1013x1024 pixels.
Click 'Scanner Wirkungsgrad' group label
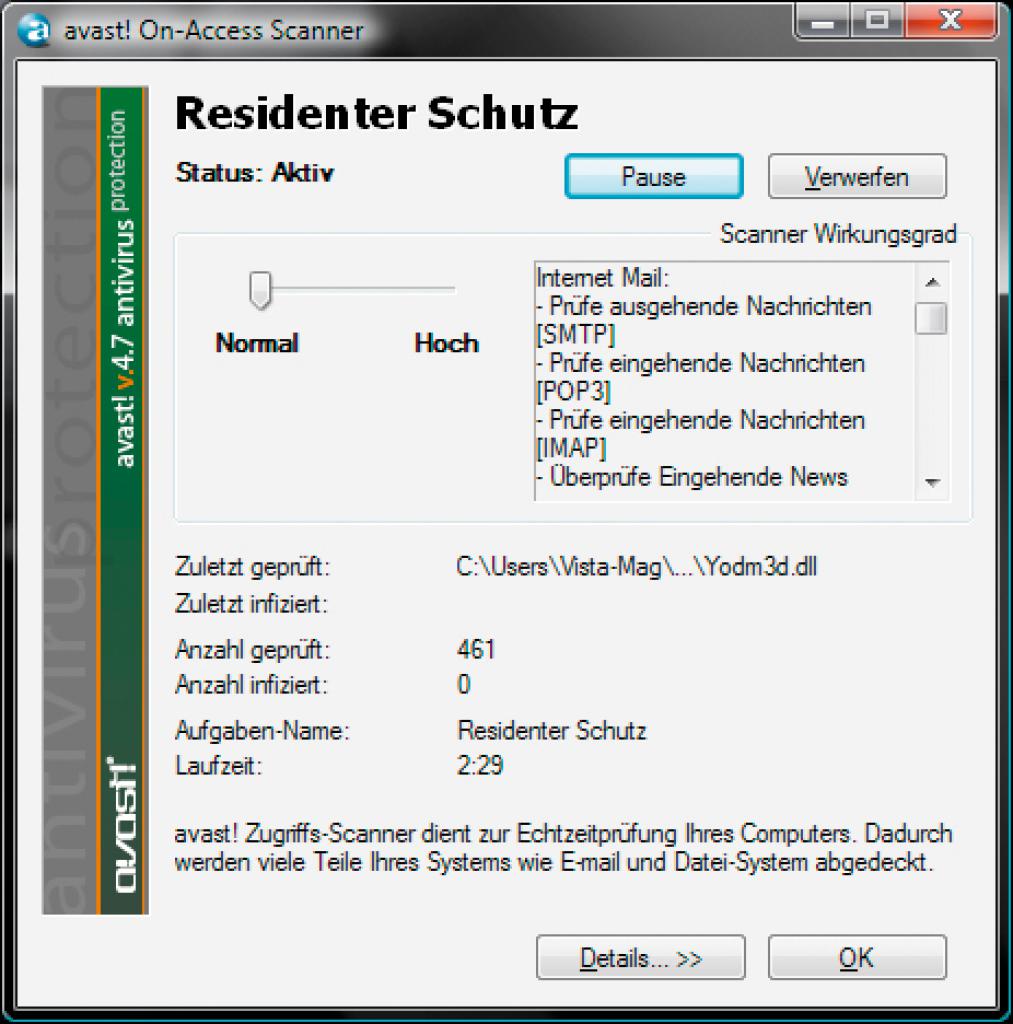(x=839, y=234)
